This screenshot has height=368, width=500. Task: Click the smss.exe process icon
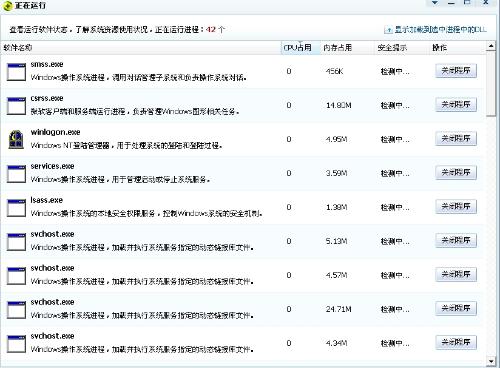(16, 72)
